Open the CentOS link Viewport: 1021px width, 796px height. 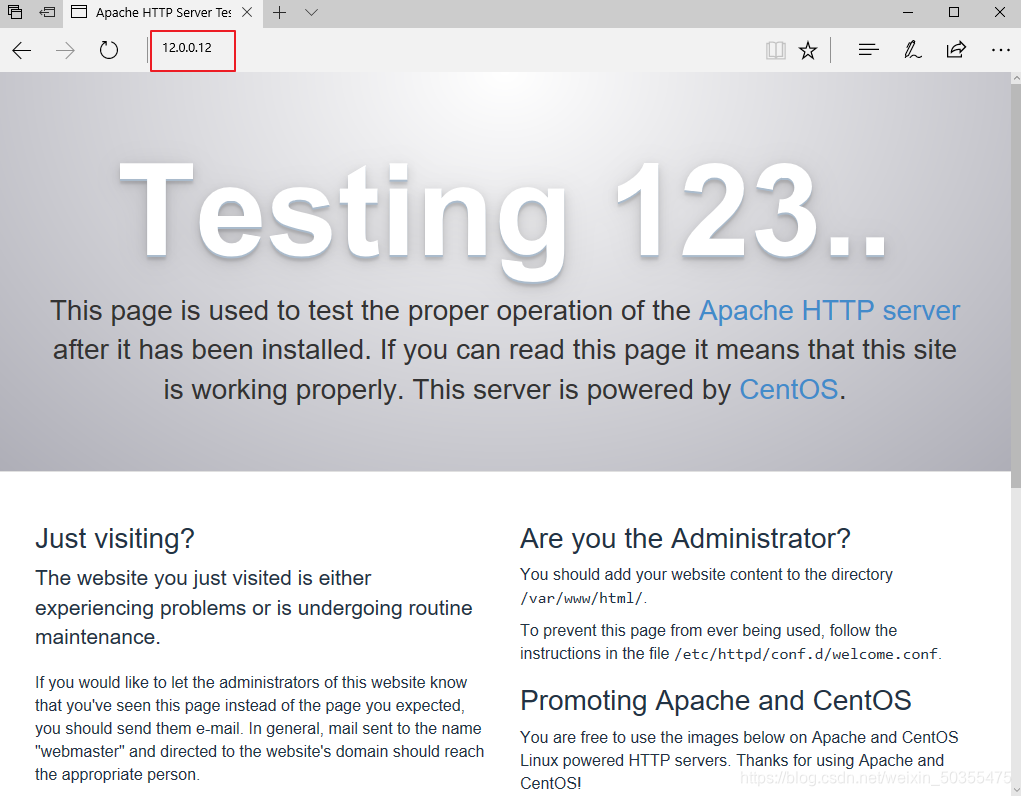789,390
